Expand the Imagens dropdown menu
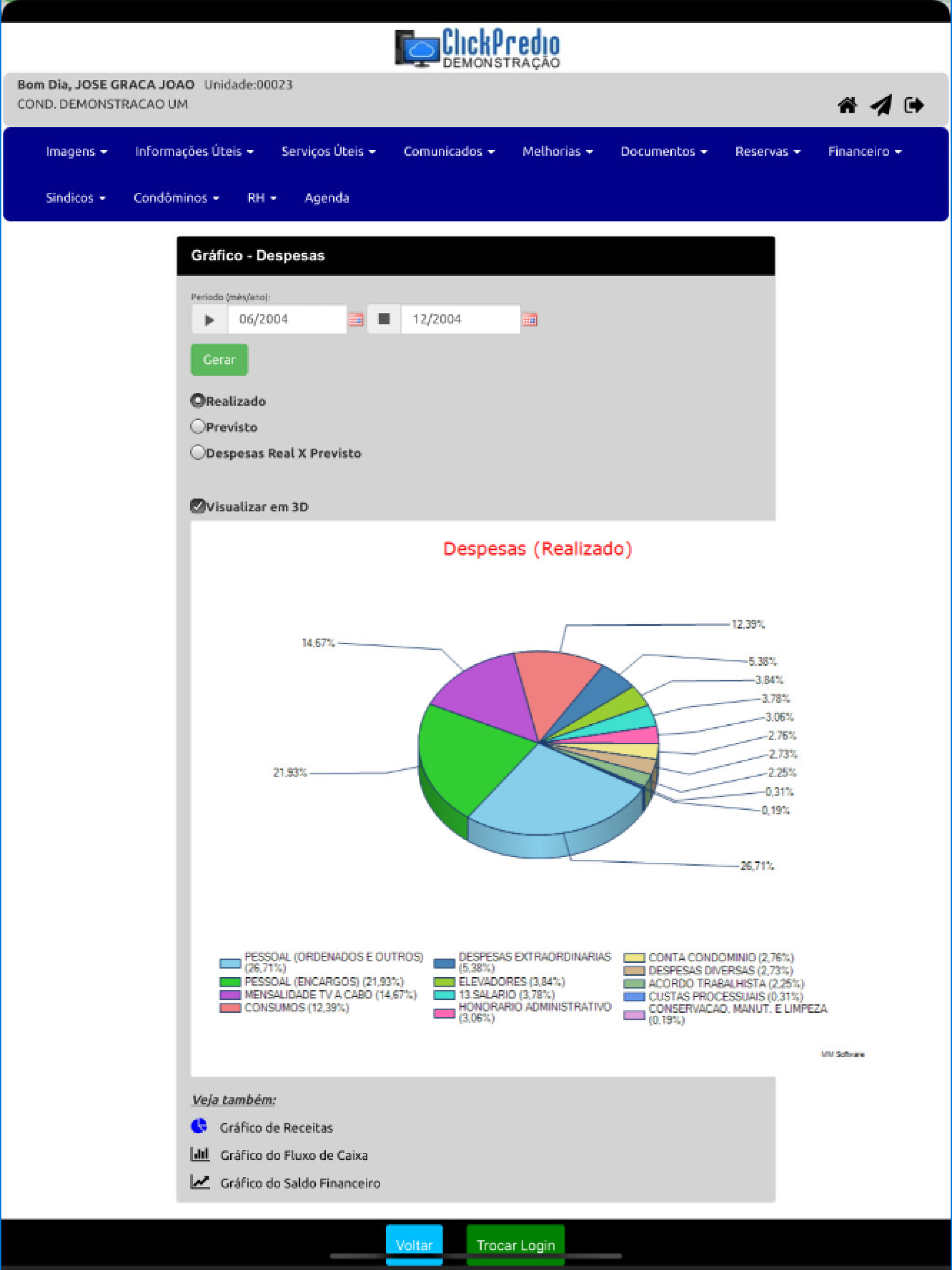The image size is (952, 1270). tap(76, 152)
